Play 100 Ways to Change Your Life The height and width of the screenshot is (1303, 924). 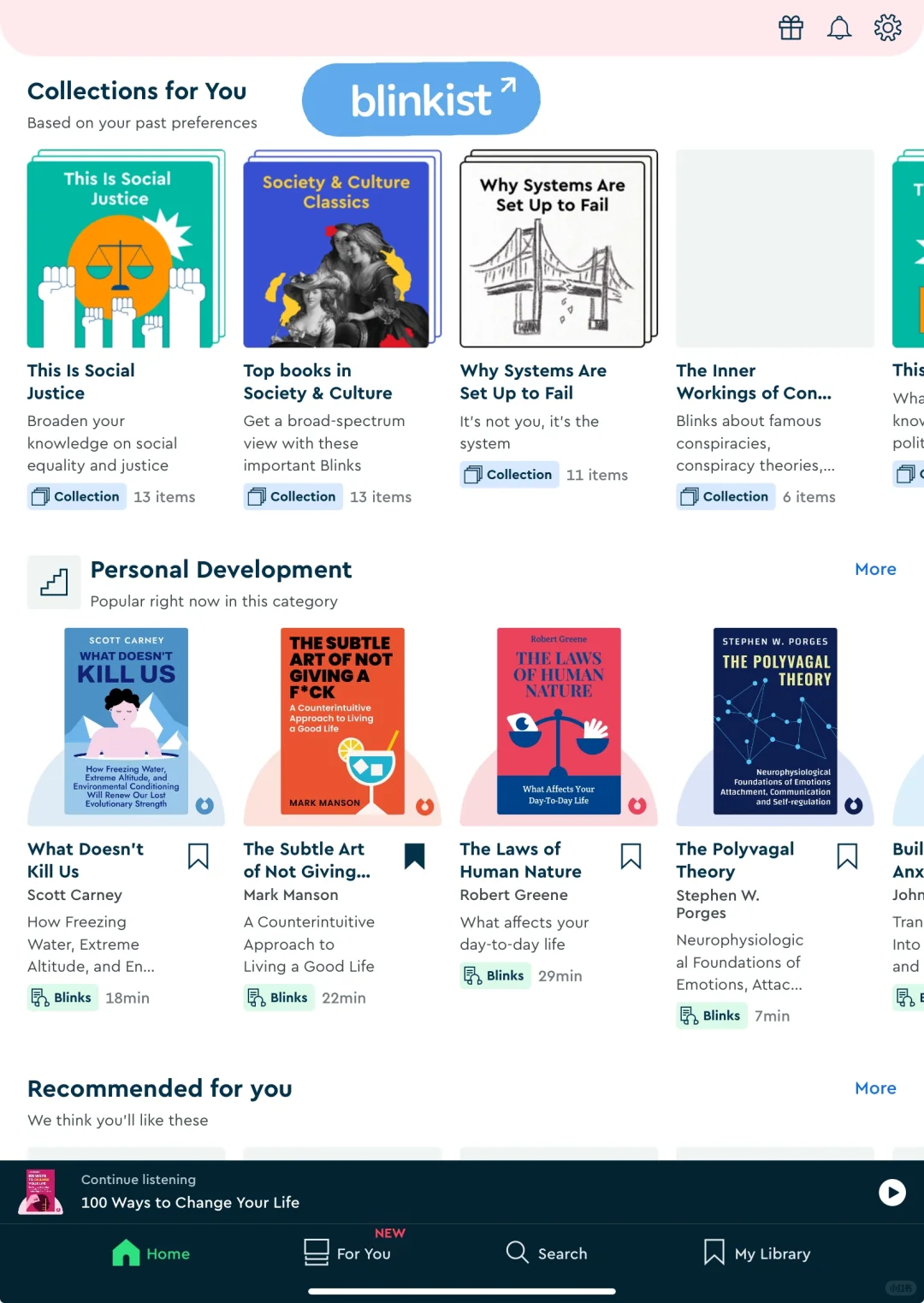892,1192
